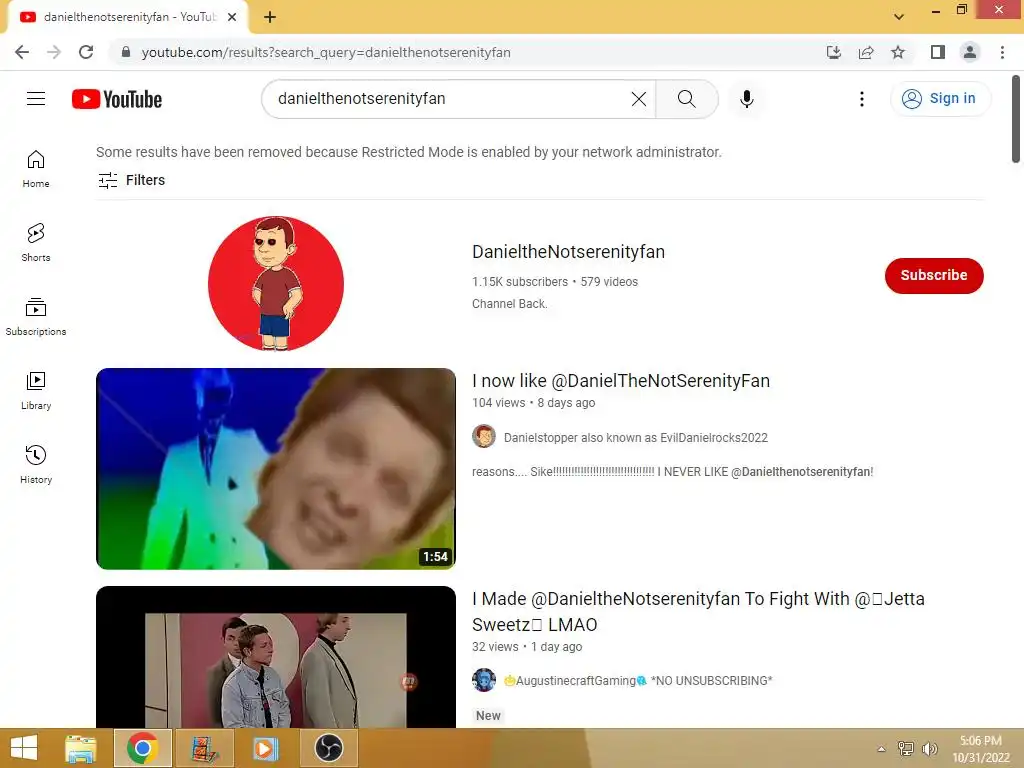The height and width of the screenshot is (768, 1024).
Task: Click the network tray icon
Action: point(906,749)
